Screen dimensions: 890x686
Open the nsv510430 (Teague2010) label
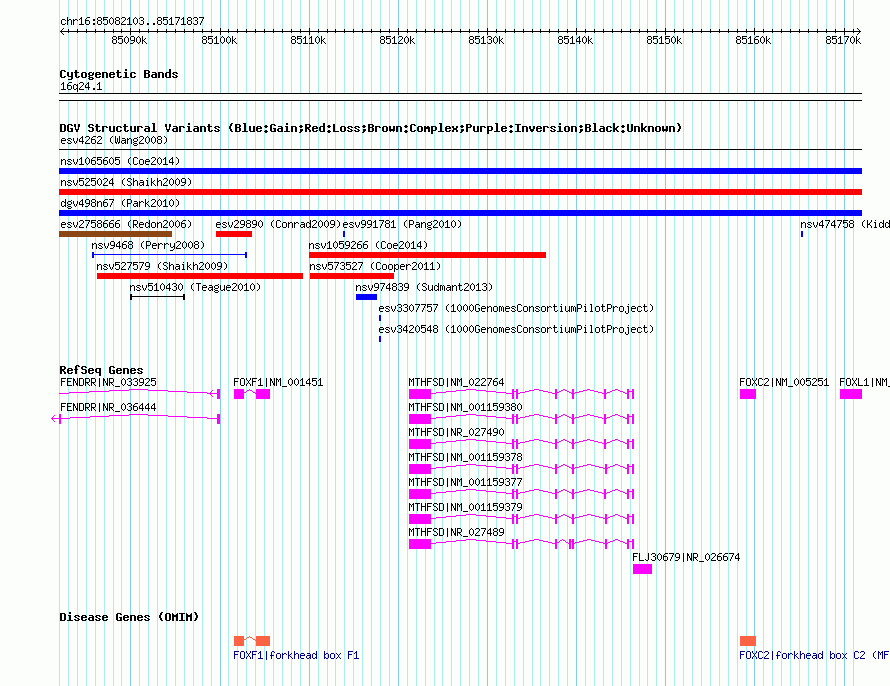[195, 287]
